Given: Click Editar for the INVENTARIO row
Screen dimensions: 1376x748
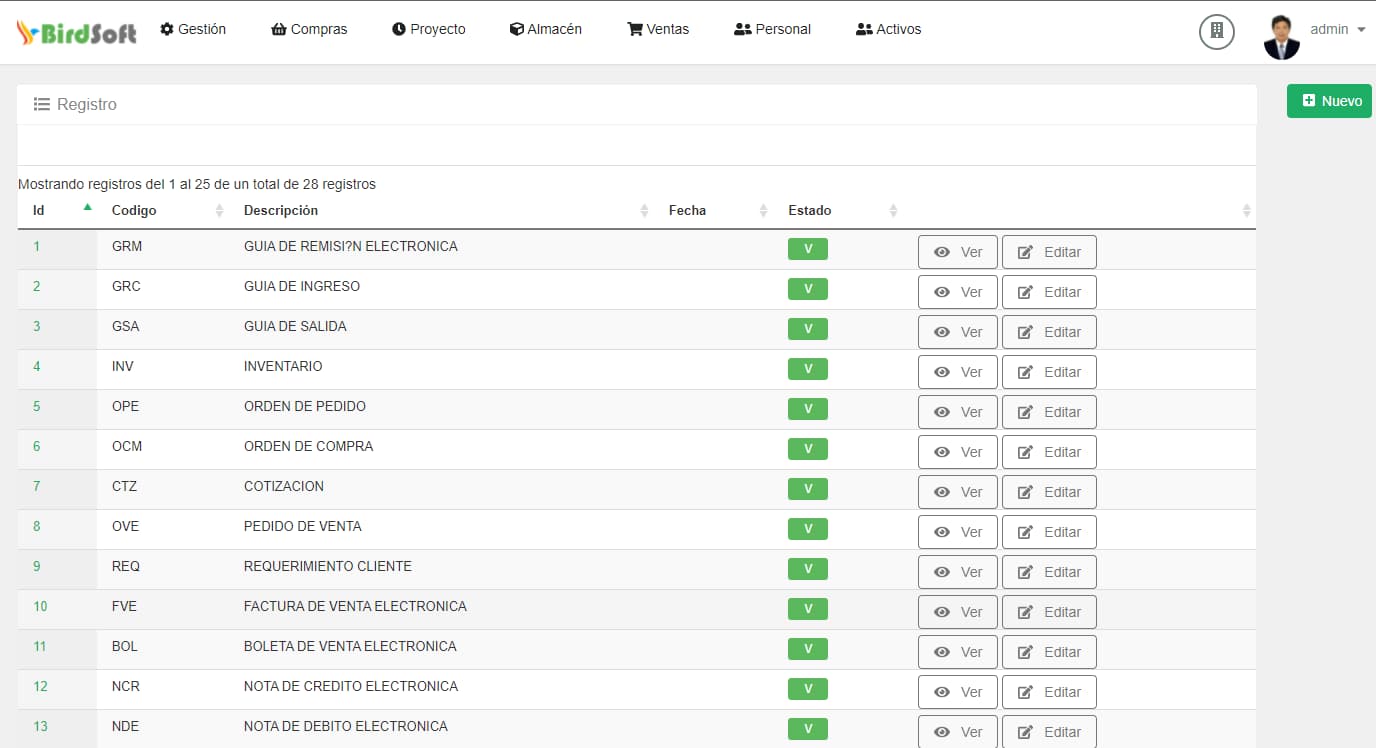Looking at the screenshot, I should point(1049,372).
